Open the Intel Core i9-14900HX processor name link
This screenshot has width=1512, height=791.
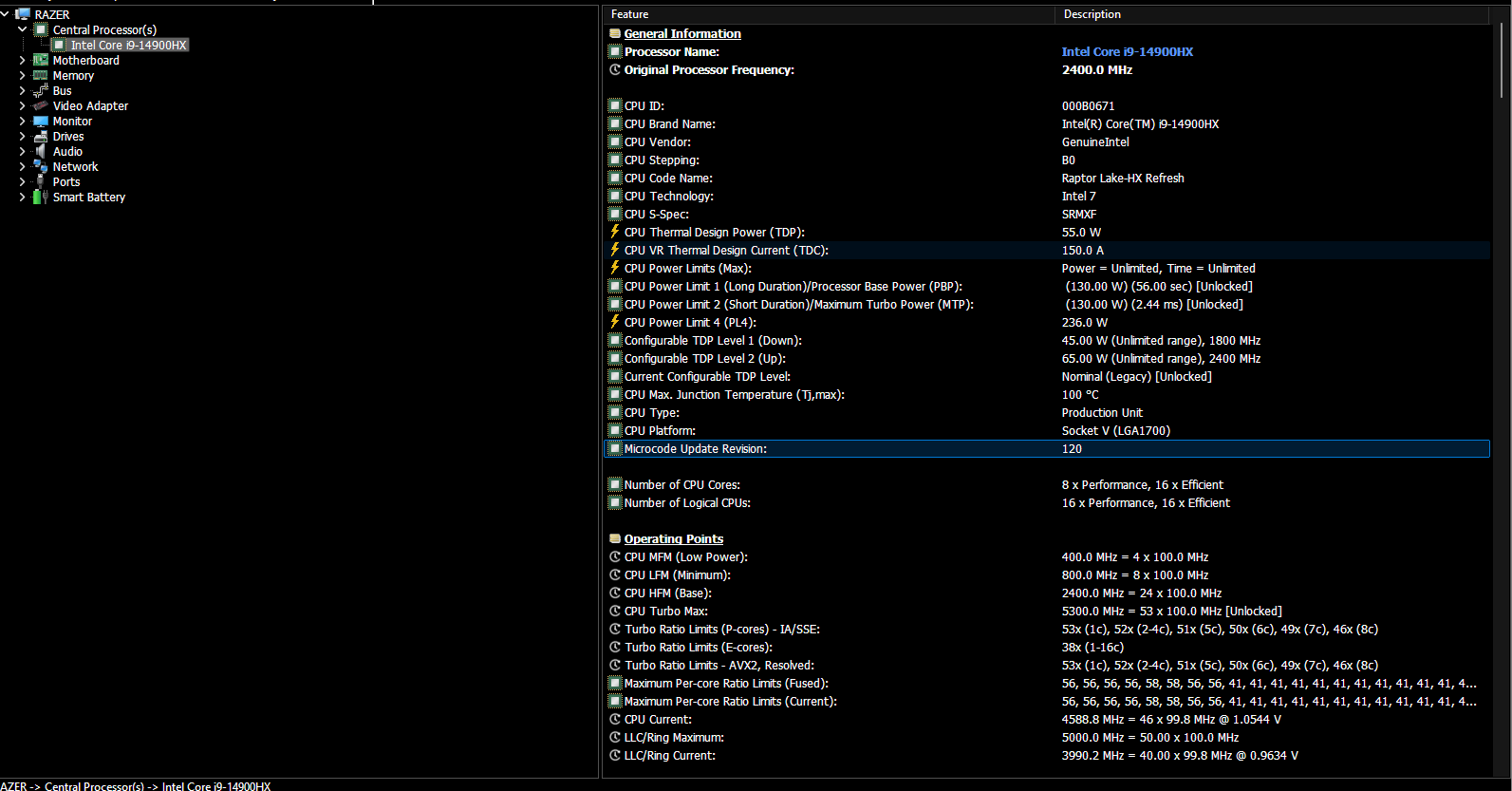(x=1128, y=51)
